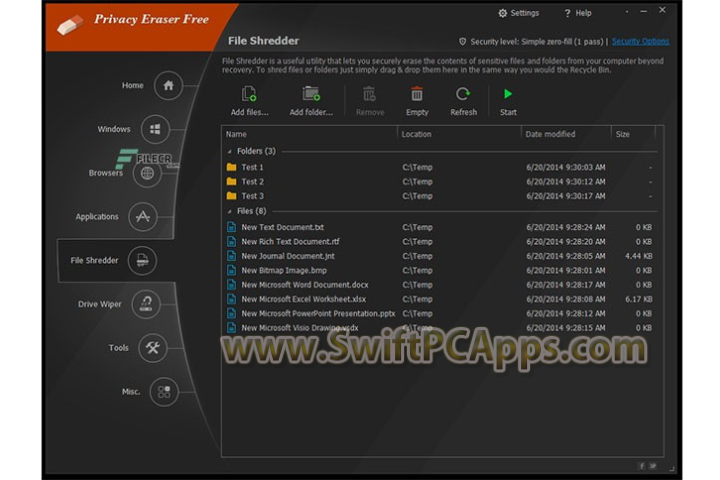The height and width of the screenshot is (480, 720).
Task: Click the New Bitmap Image.bmp file icon
Action: (x=231, y=270)
